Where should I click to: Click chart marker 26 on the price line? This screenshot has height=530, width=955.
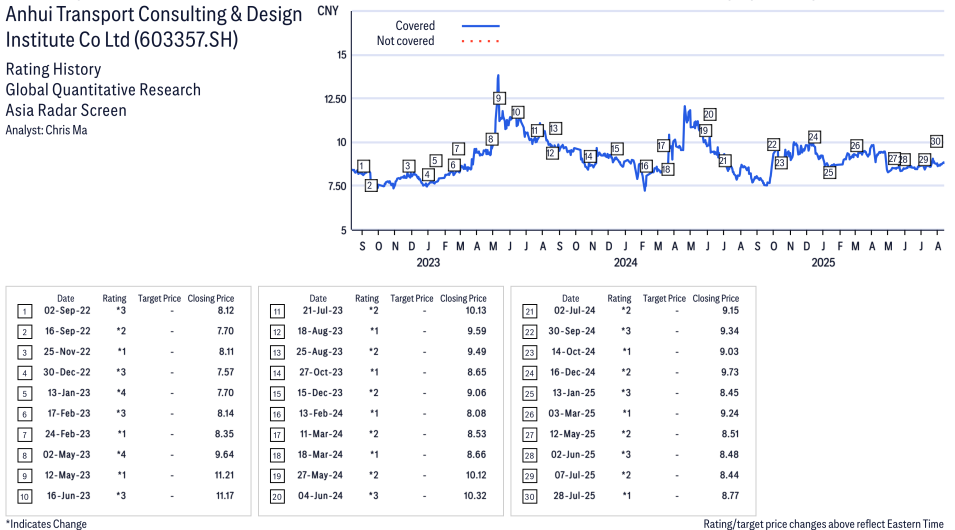856,146
